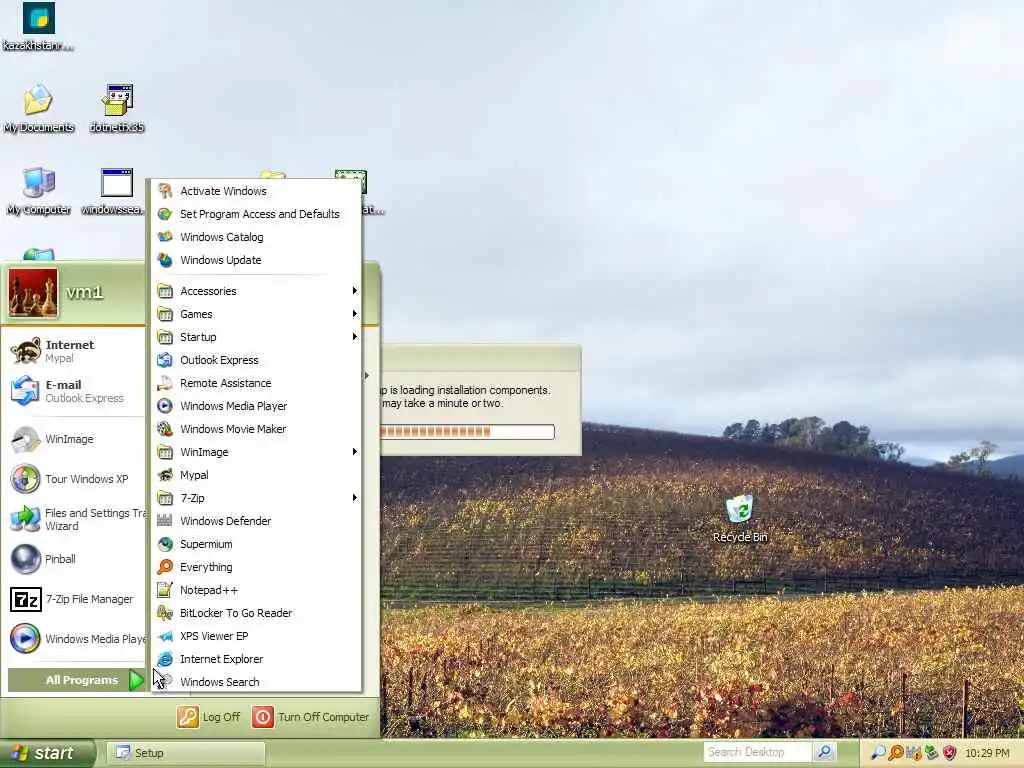Click Everything search icon

pos(165,567)
